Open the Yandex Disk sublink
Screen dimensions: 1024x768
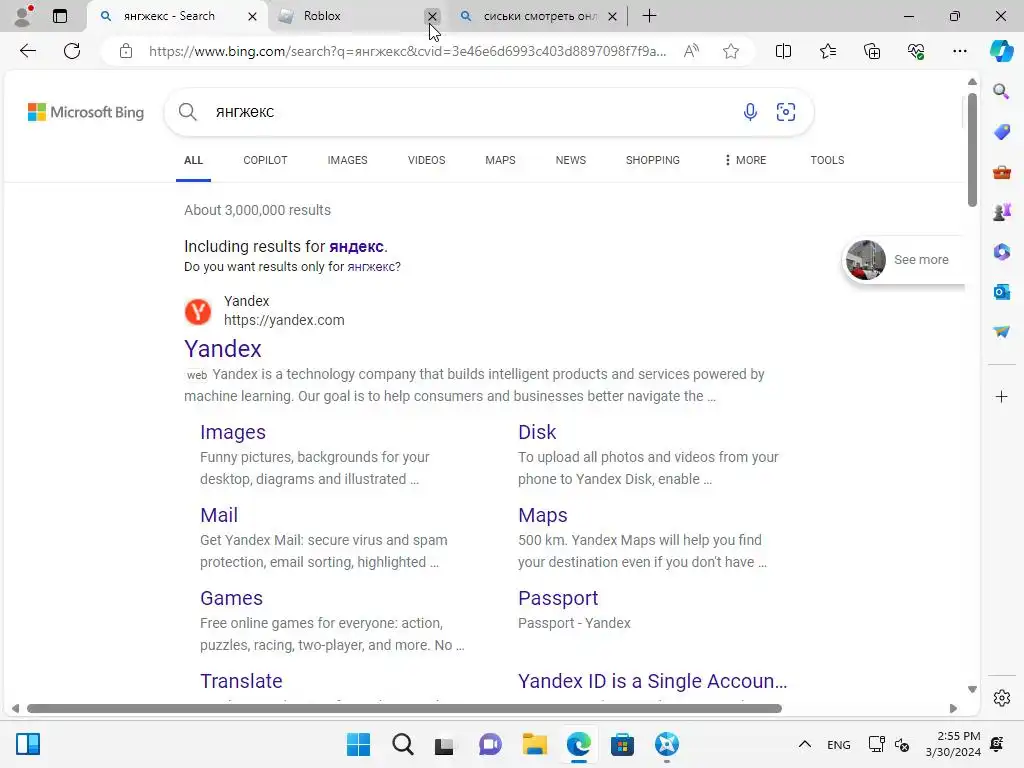pyautogui.click(x=537, y=432)
